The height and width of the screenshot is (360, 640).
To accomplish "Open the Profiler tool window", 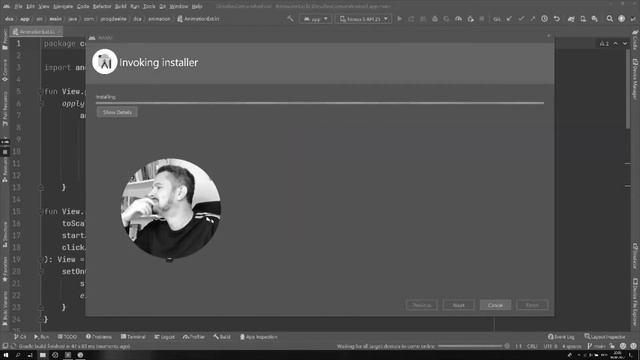I will point(194,337).
